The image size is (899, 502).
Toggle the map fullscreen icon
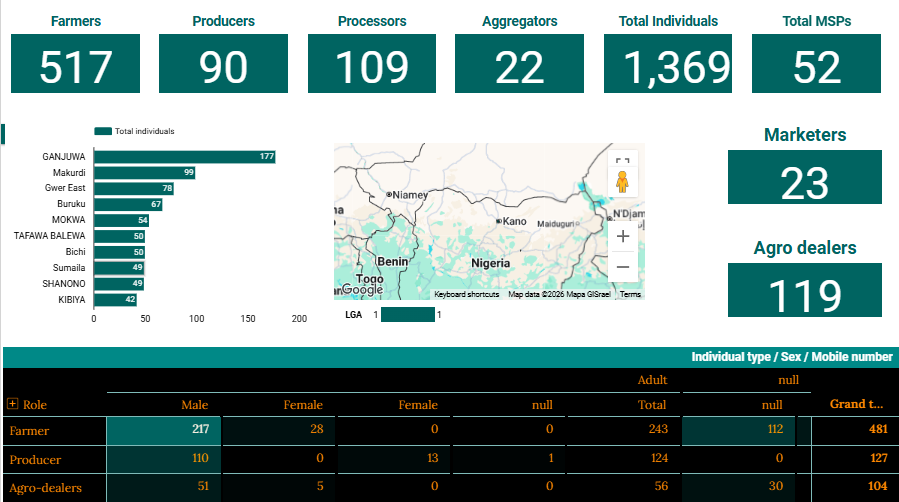(623, 160)
